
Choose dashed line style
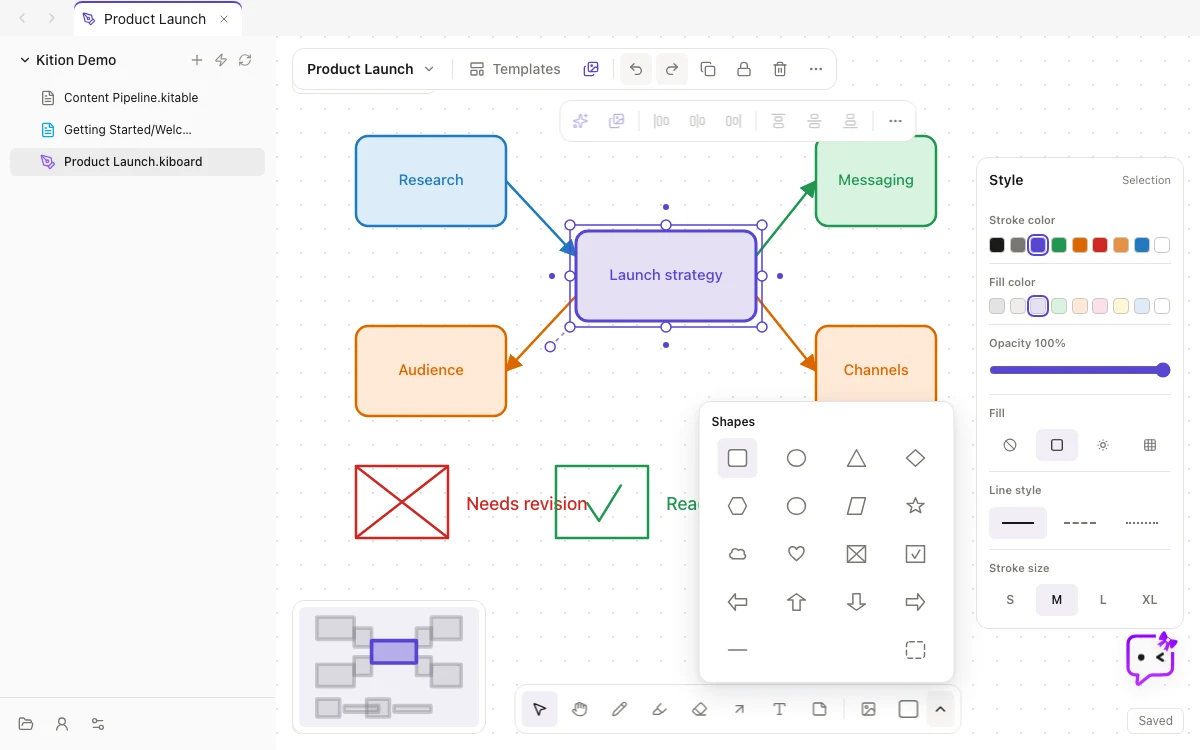(x=1080, y=523)
